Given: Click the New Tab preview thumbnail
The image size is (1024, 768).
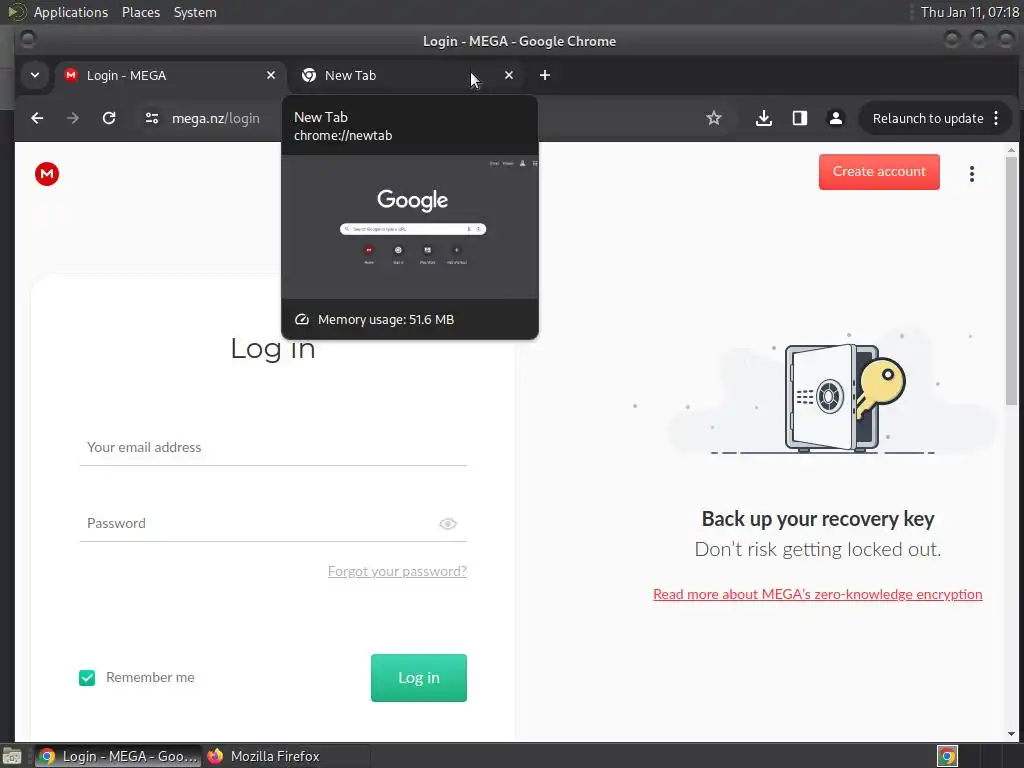Looking at the screenshot, I should point(410,227).
